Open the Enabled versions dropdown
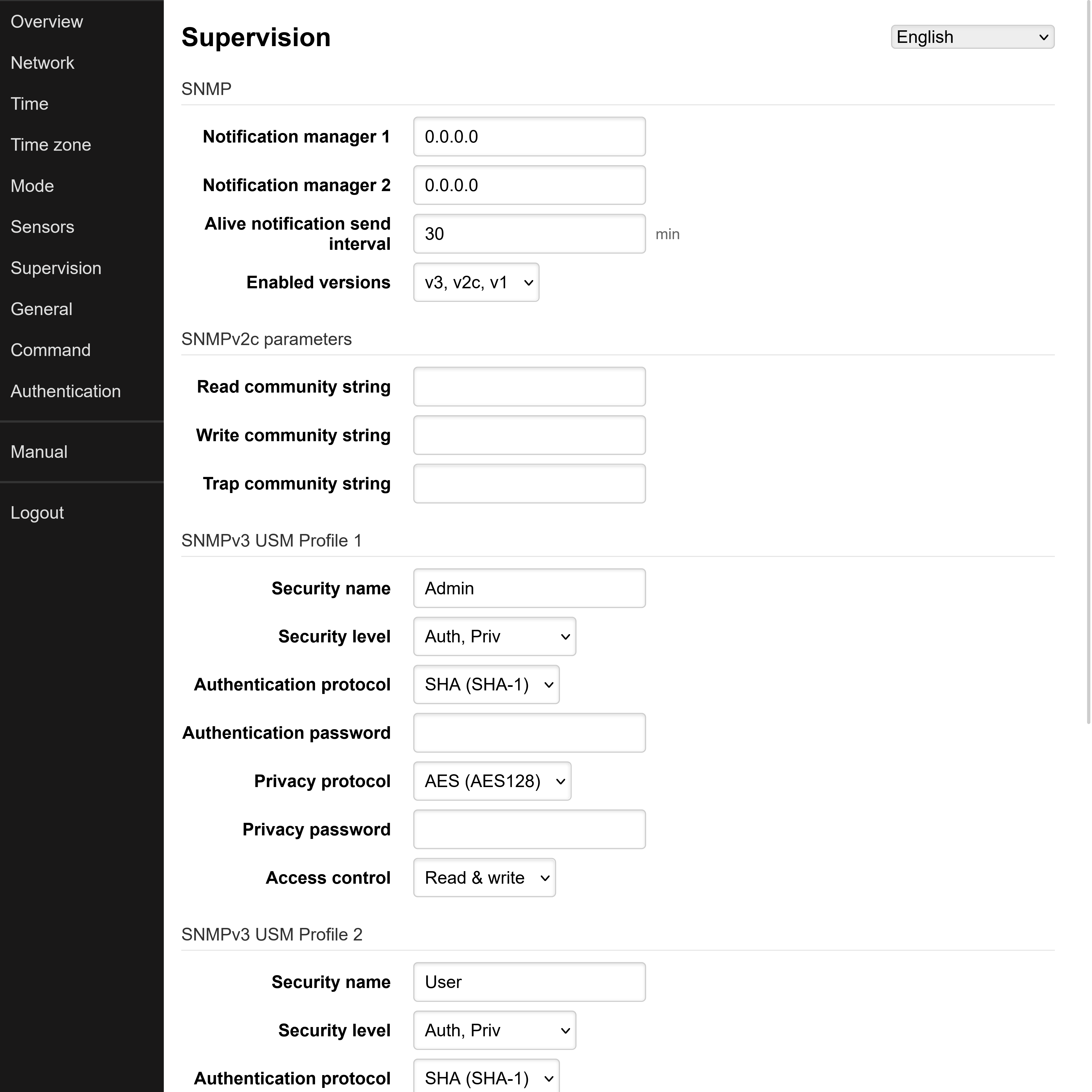Image resolution: width=1092 pixels, height=1092 pixels. coord(476,283)
